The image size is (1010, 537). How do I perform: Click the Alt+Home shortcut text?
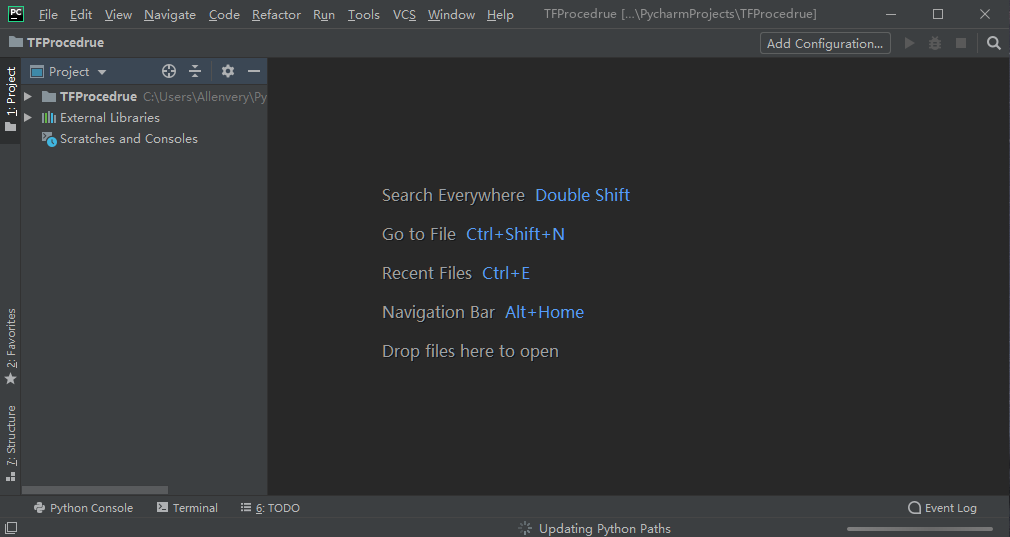coord(544,312)
